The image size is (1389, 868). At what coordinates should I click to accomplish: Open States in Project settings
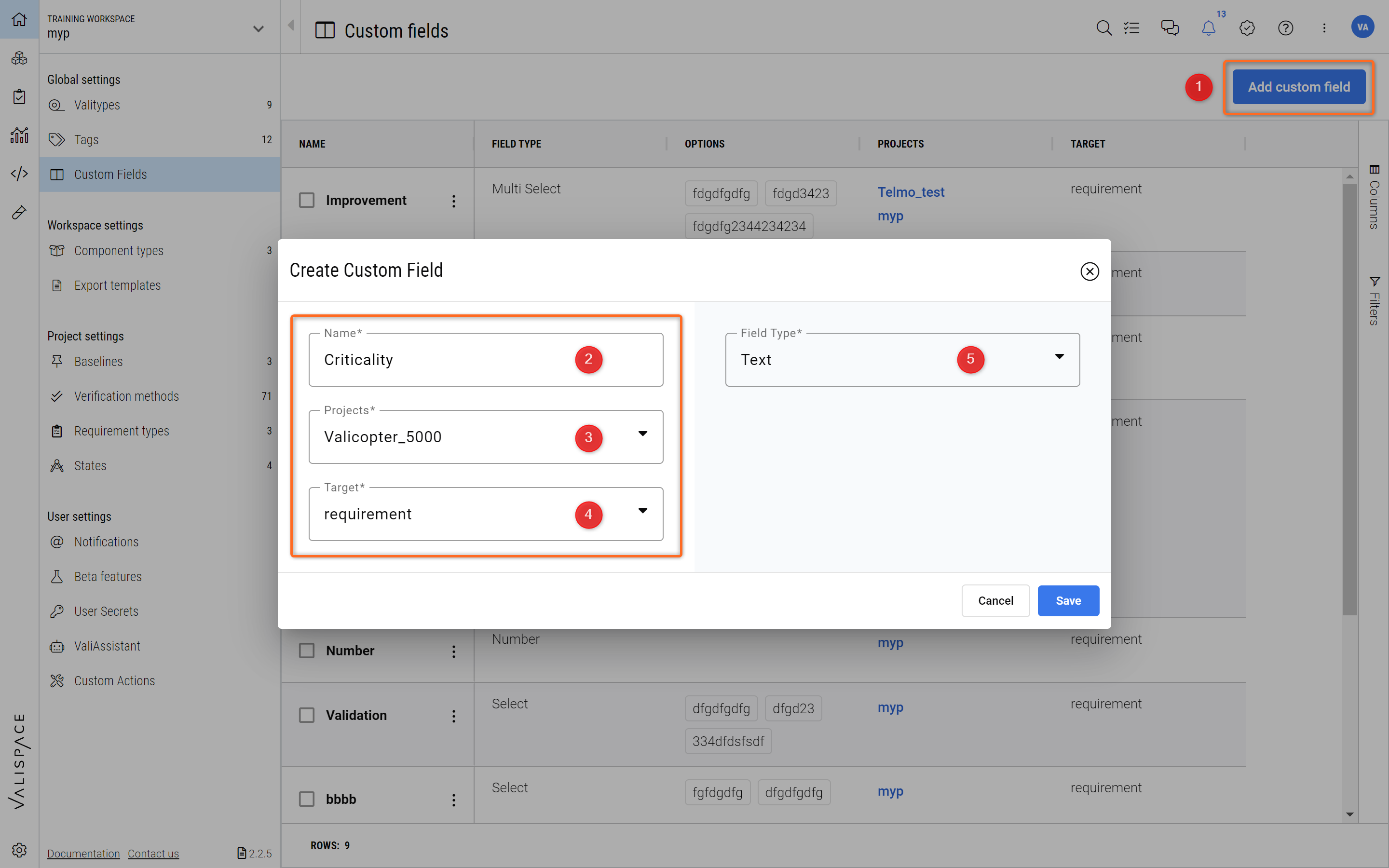tap(160, 465)
